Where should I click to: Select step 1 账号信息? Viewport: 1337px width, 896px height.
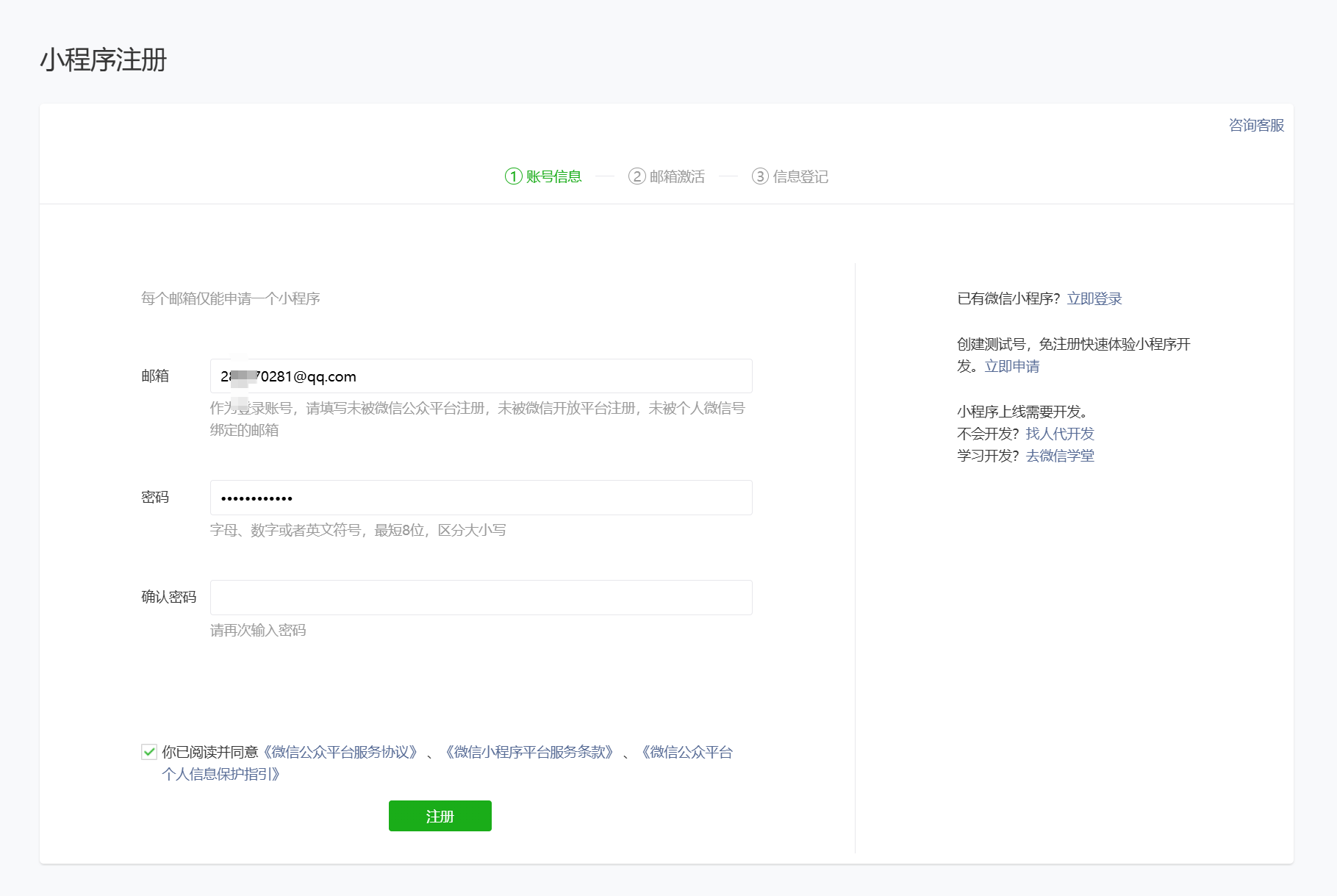pyautogui.click(x=543, y=176)
